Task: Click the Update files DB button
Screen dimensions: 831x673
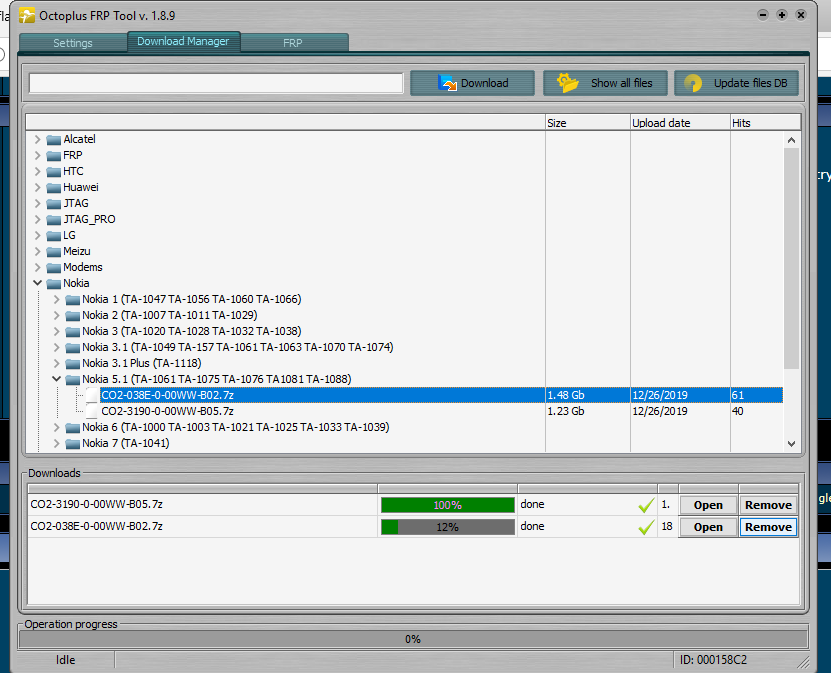Action: pos(736,83)
